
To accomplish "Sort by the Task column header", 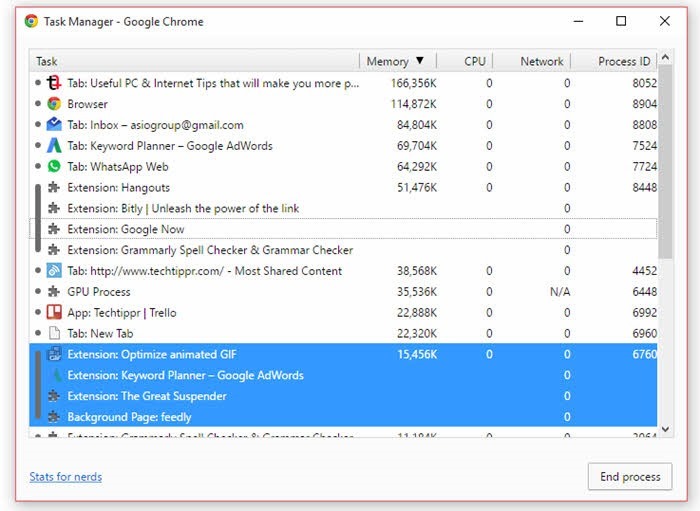I will tap(194, 61).
